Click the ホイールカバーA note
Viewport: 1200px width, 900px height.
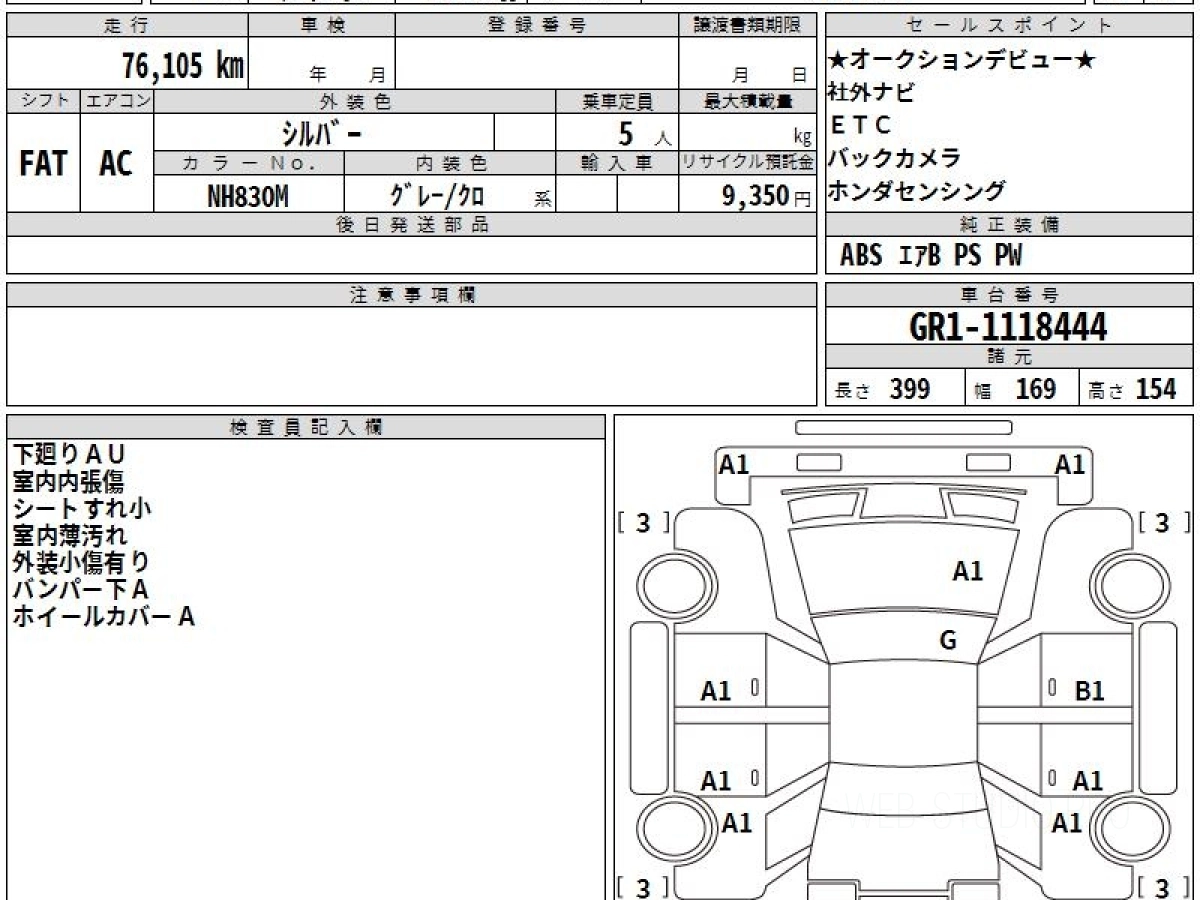(x=103, y=616)
